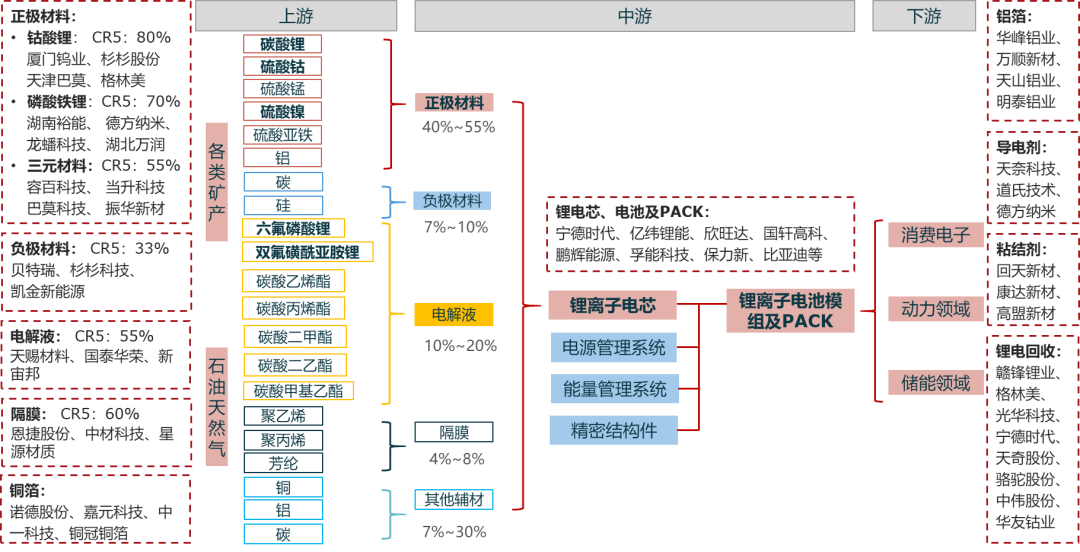Click the 碳酸乙烯酯 box
The height and width of the screenshot is (552, 1080).
[x=293, y=280]
